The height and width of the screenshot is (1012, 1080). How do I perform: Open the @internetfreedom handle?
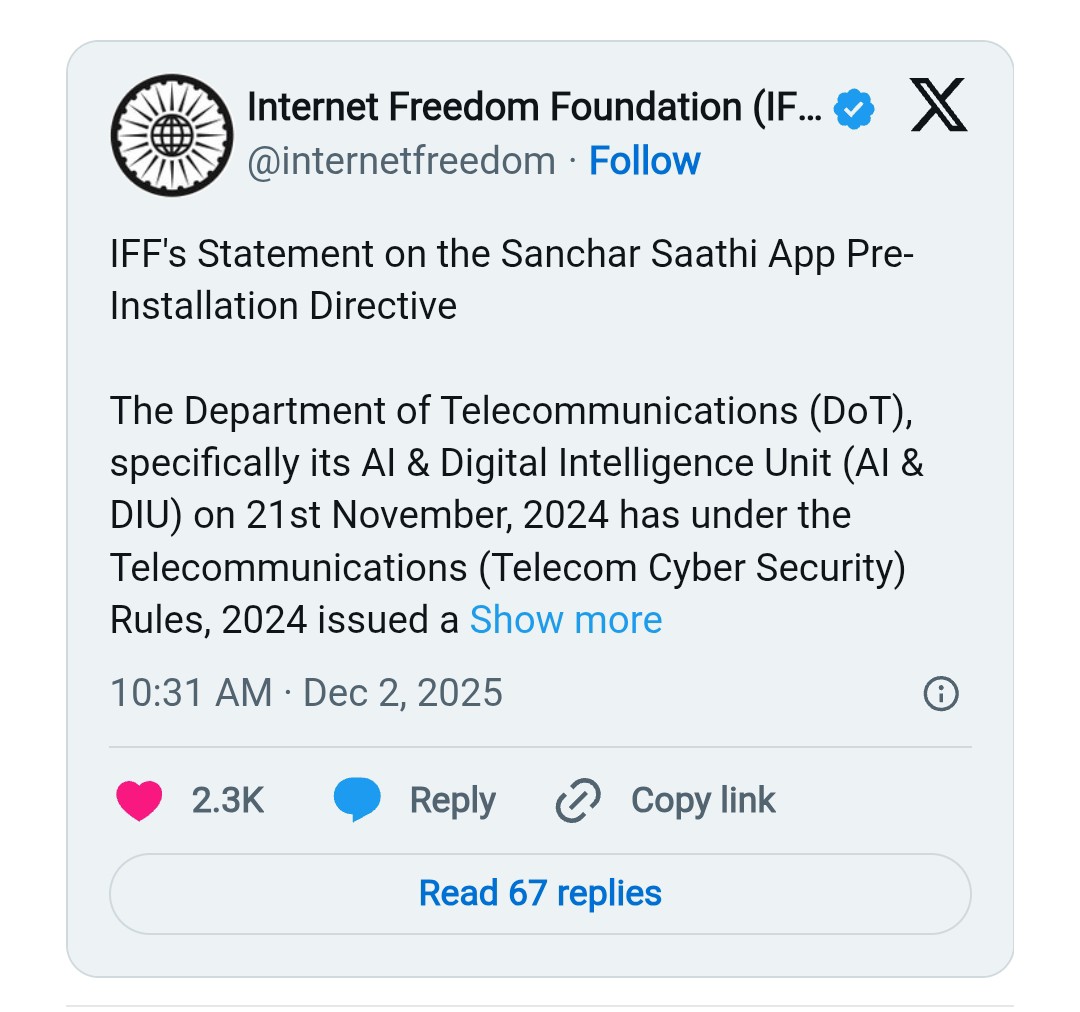click(x=401, y=161)
